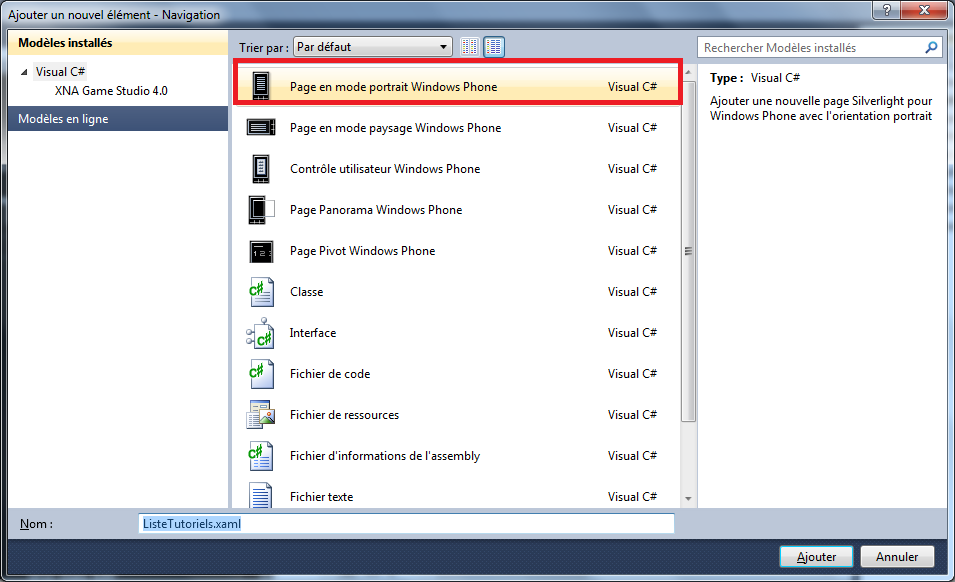Click Visual C# type in Page Pivot row
The width and height of the screenshot is (955, 582).
coord(632,251)
